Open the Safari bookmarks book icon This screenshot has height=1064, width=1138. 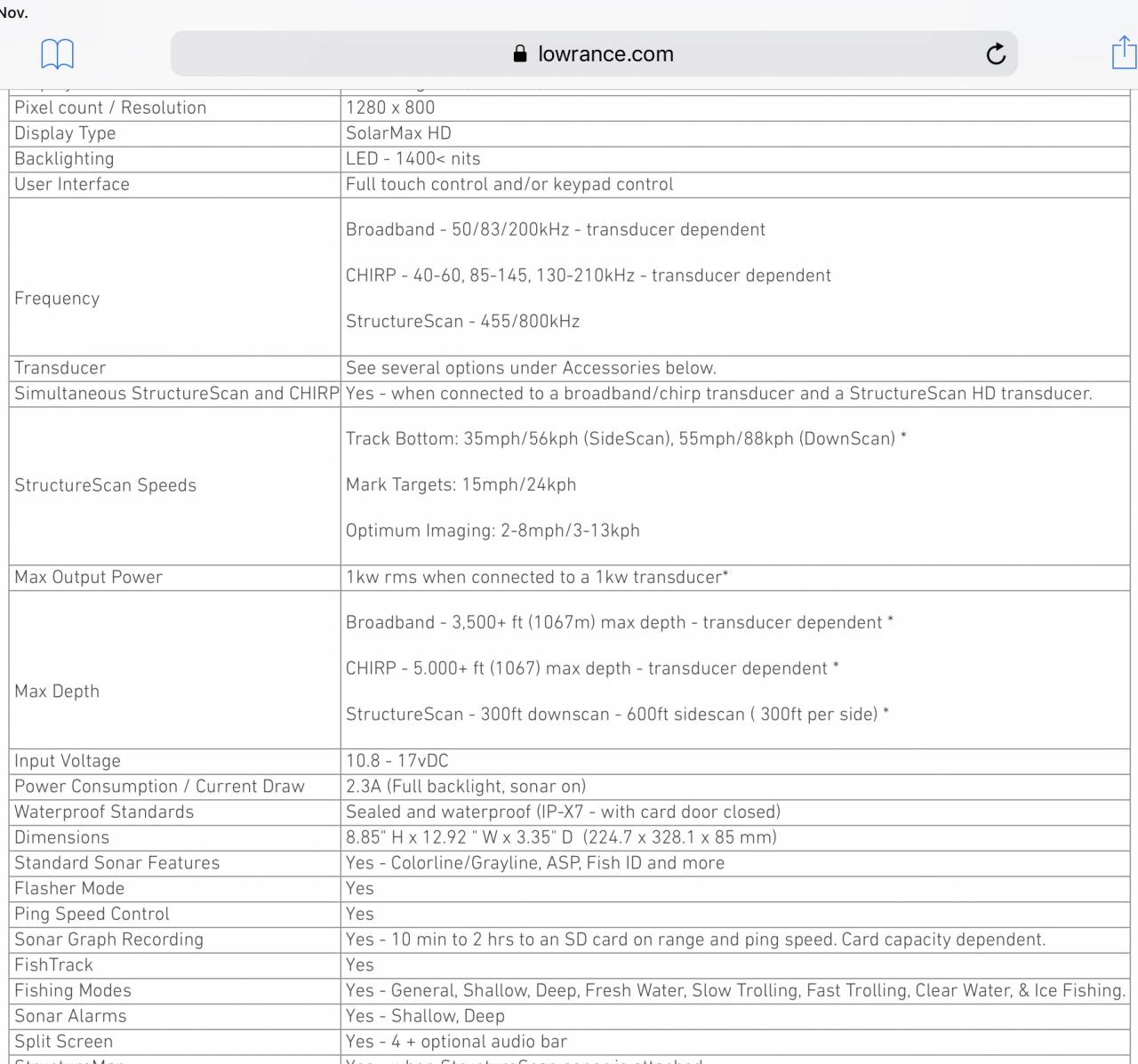[58, 54]
